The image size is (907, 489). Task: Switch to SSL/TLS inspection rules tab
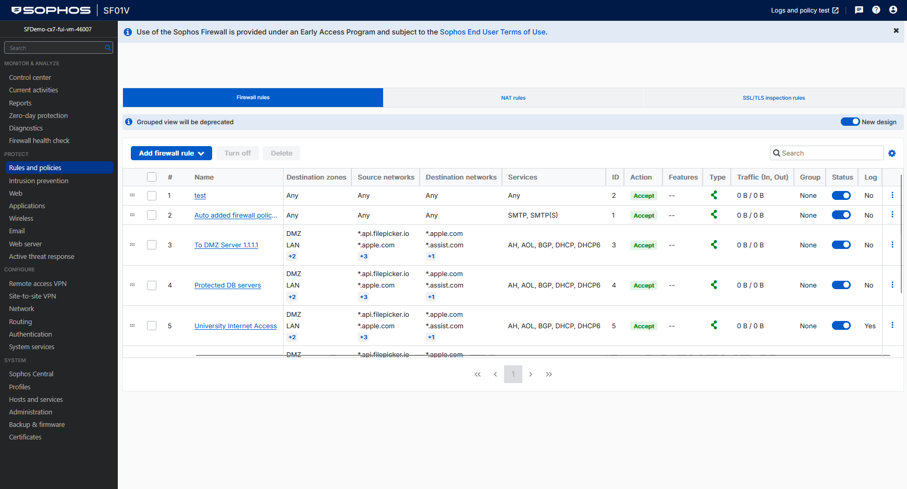coord(774,98)
